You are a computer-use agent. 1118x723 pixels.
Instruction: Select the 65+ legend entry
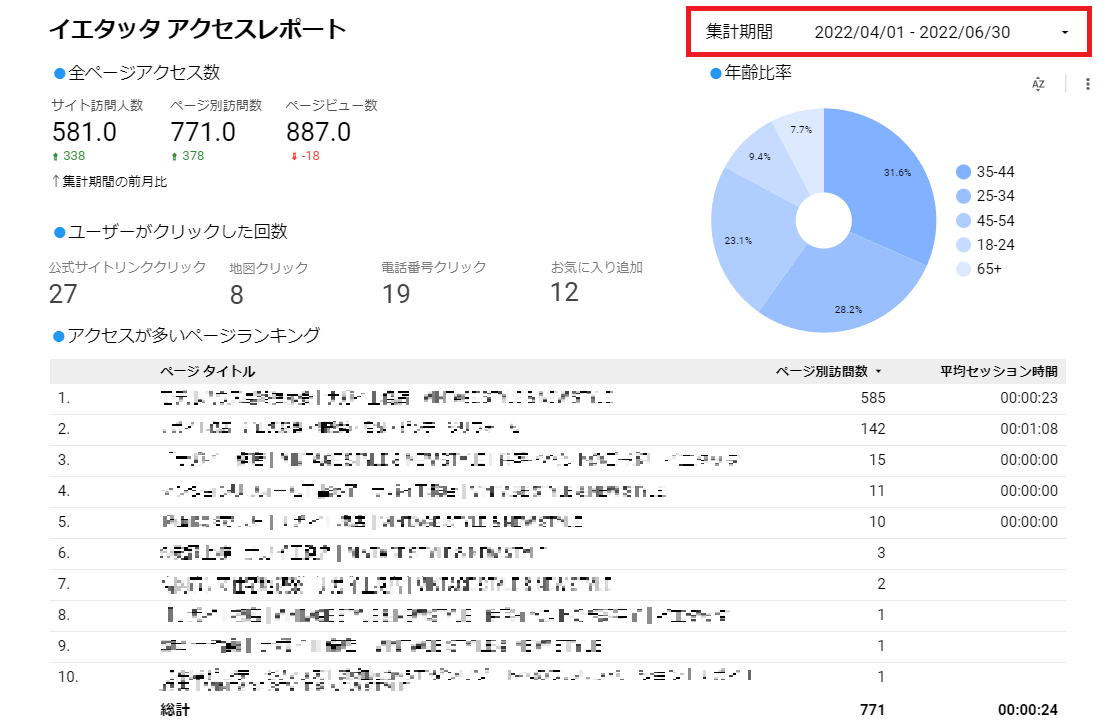[989, 268]
